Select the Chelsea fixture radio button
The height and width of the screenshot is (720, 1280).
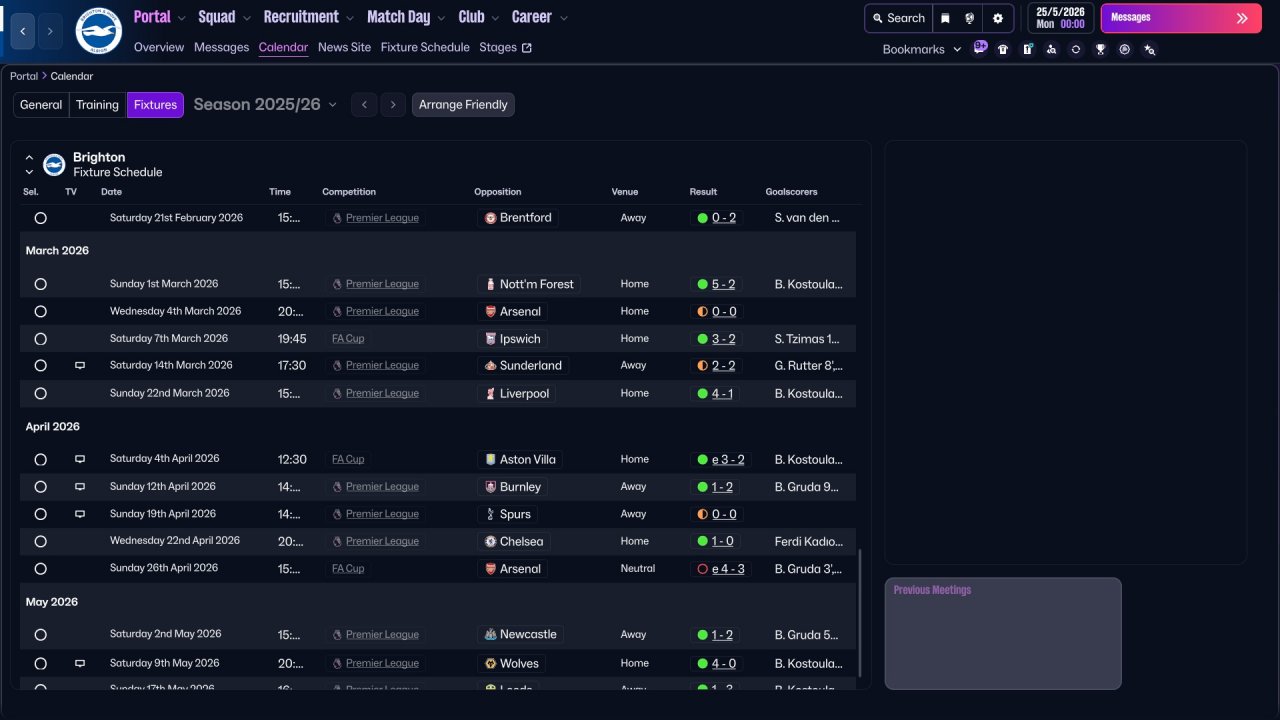tap(40, 542)
